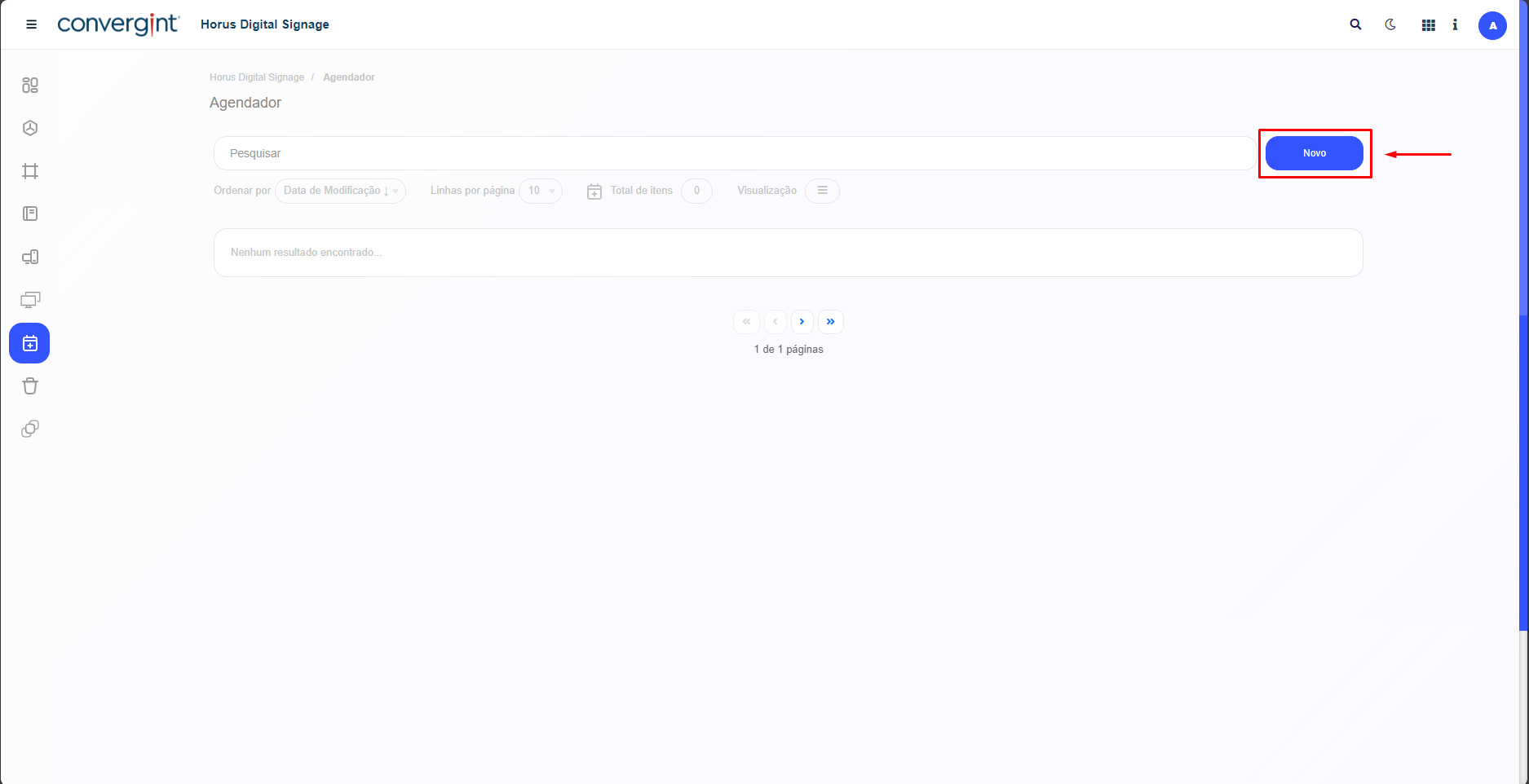The image size is (1529, 784).
Task: Click the Horus Digital Signage breadcrumb link
Action: 256,77
